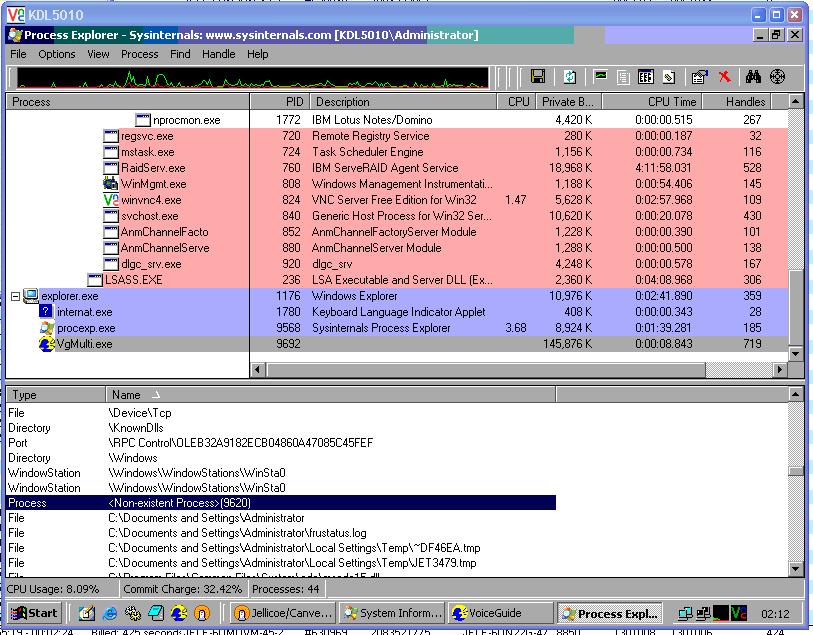Click the VNC icon in system tray
The width and height of the screenshot is (813, 635).
(x=739, y=613)
